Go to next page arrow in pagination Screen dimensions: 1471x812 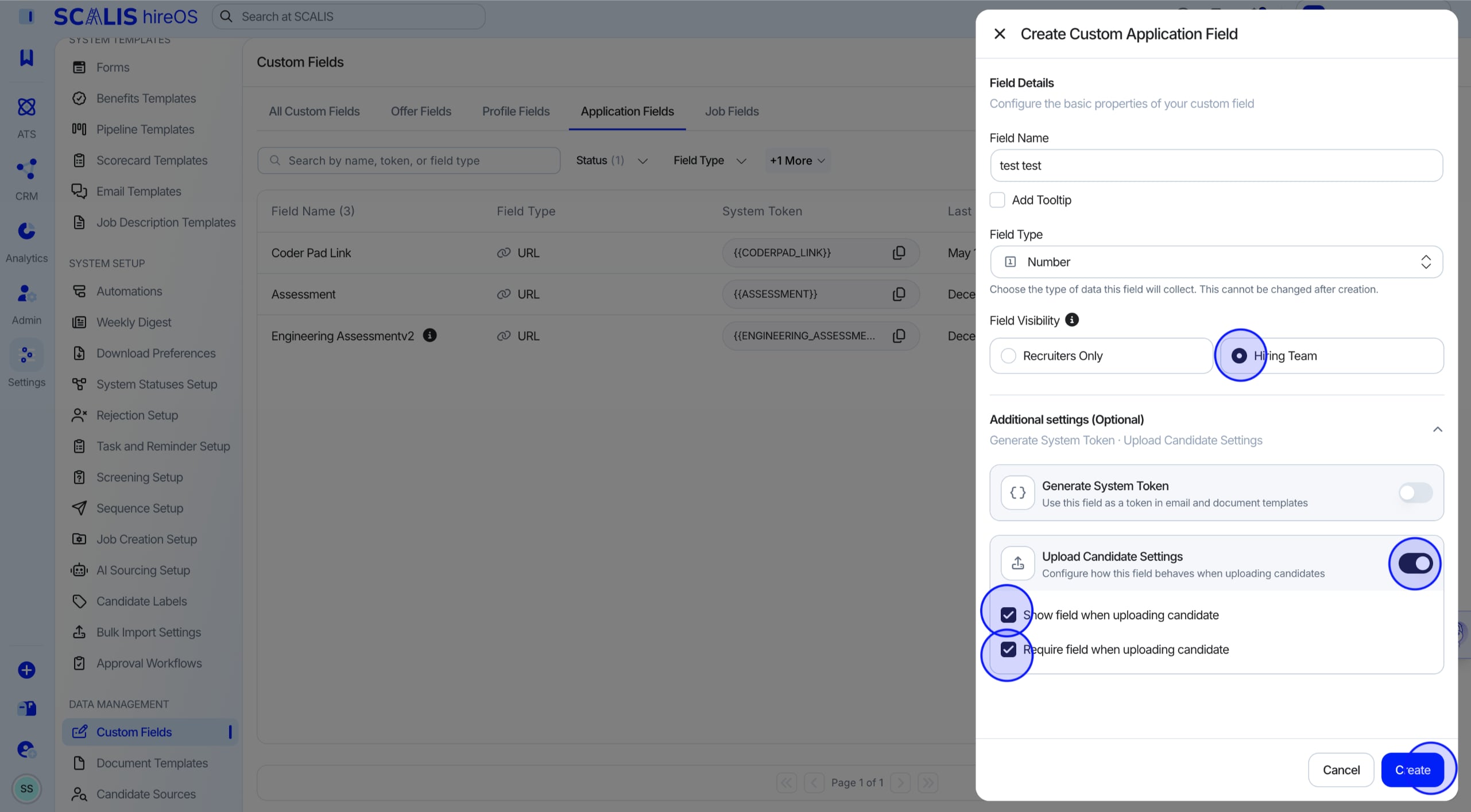tap(900, 782)
